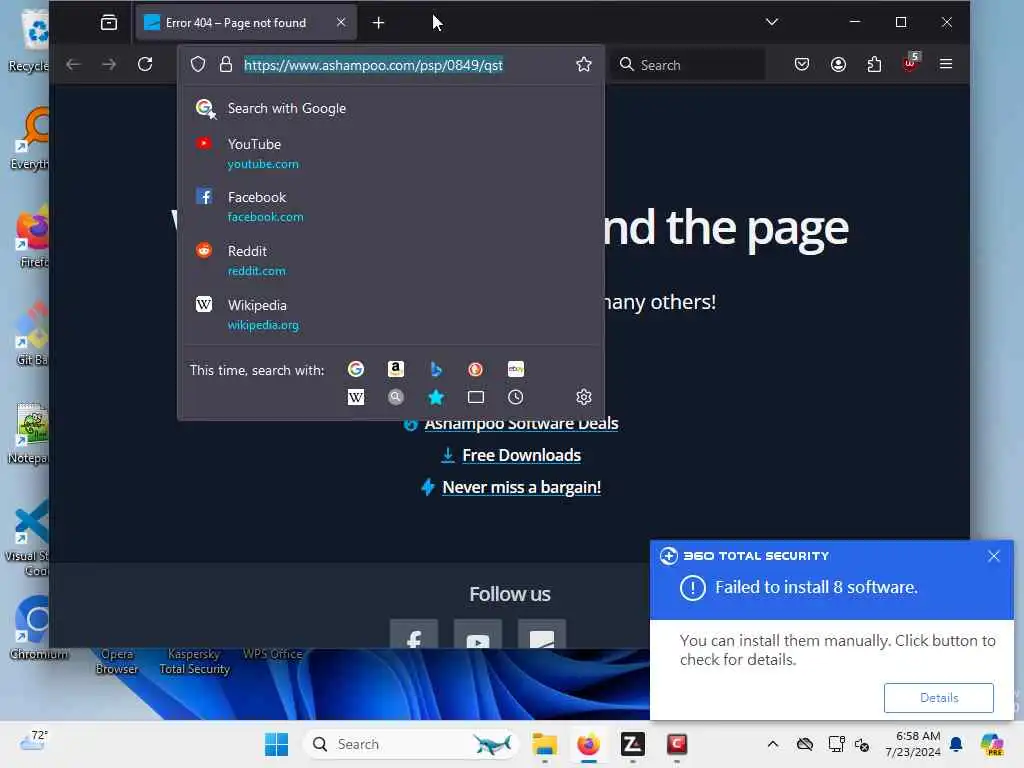Expand the list all tabs chevron
Viewport: 1024px width, 768px height.
[771, 22]
